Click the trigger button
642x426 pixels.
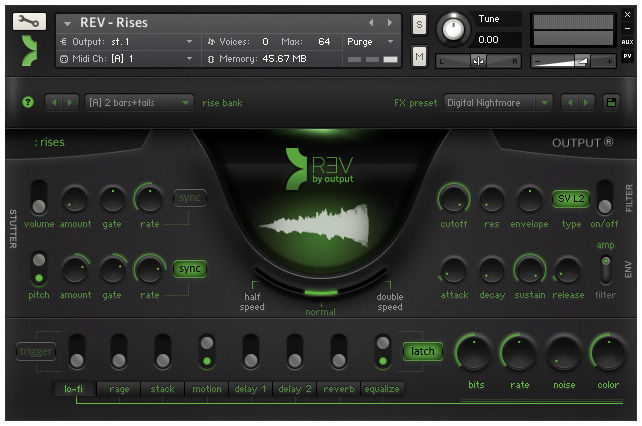[36, 351]
